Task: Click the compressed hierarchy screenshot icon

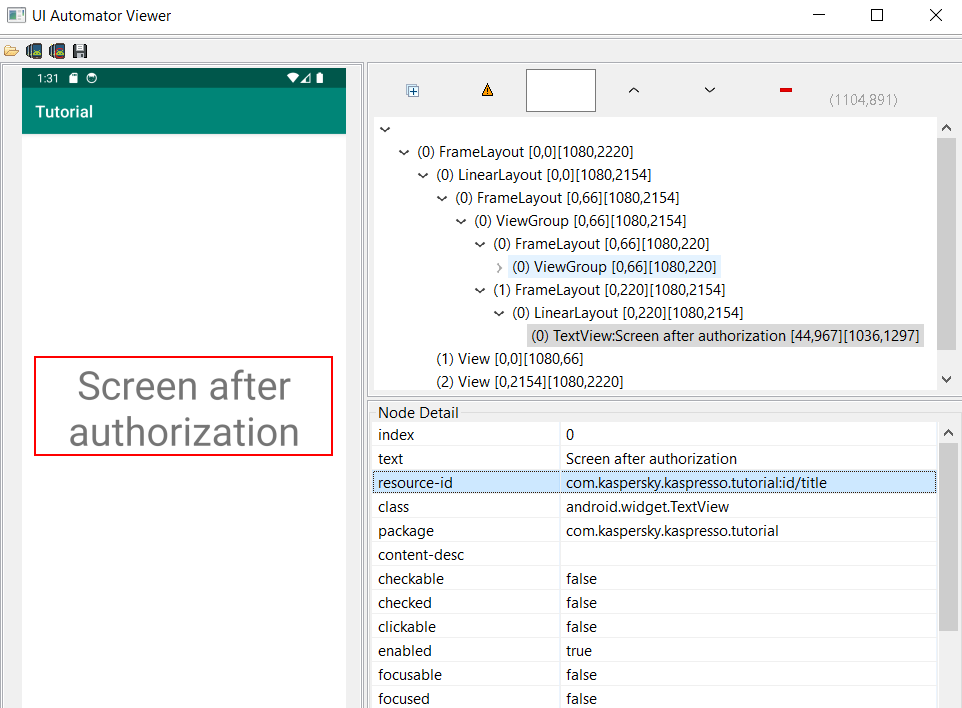Action: coord(57,51)
